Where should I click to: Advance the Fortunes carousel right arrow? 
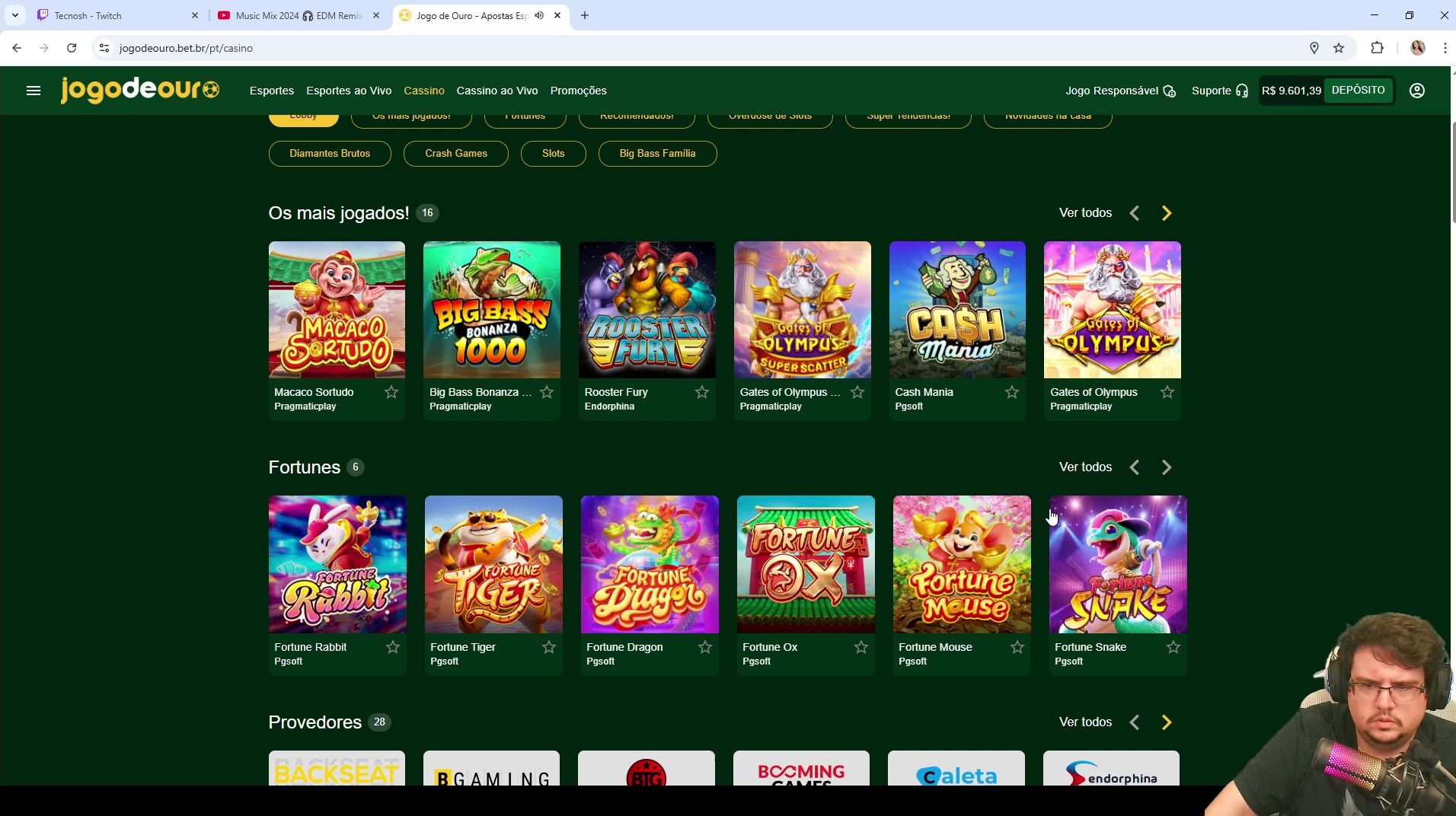tap(1167, 467)
